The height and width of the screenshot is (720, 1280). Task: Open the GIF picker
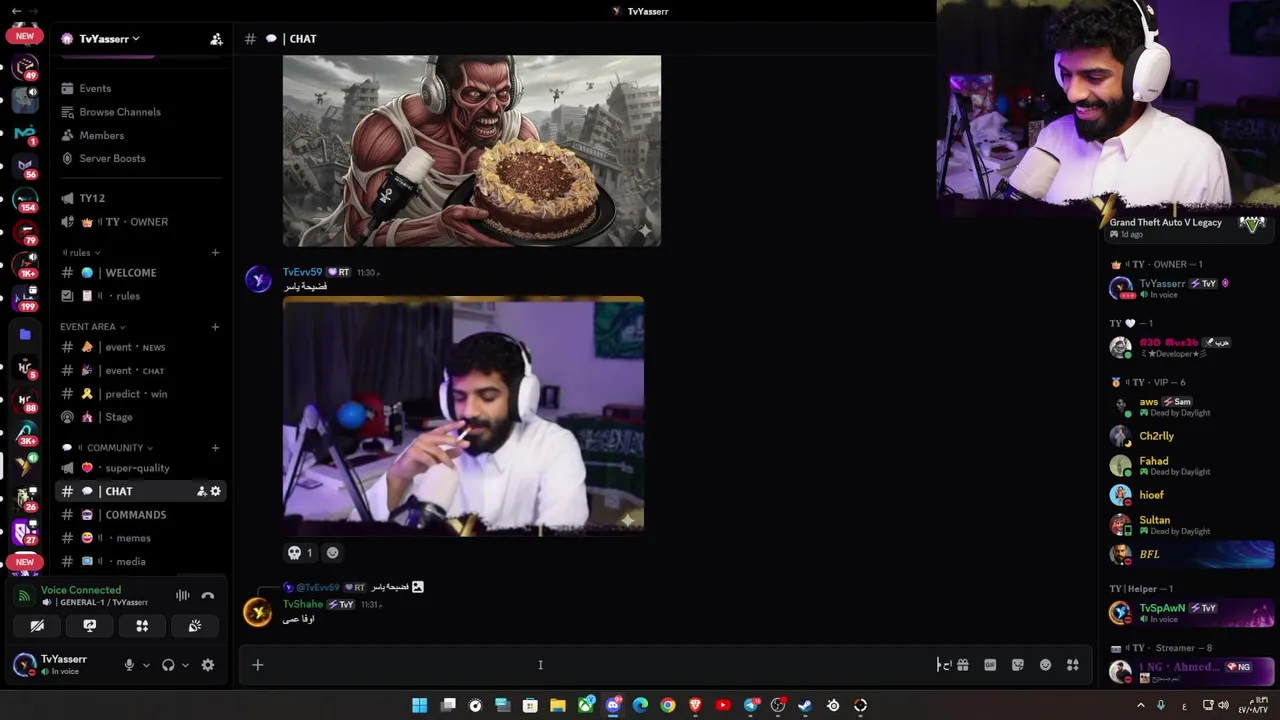pos(990,665)
